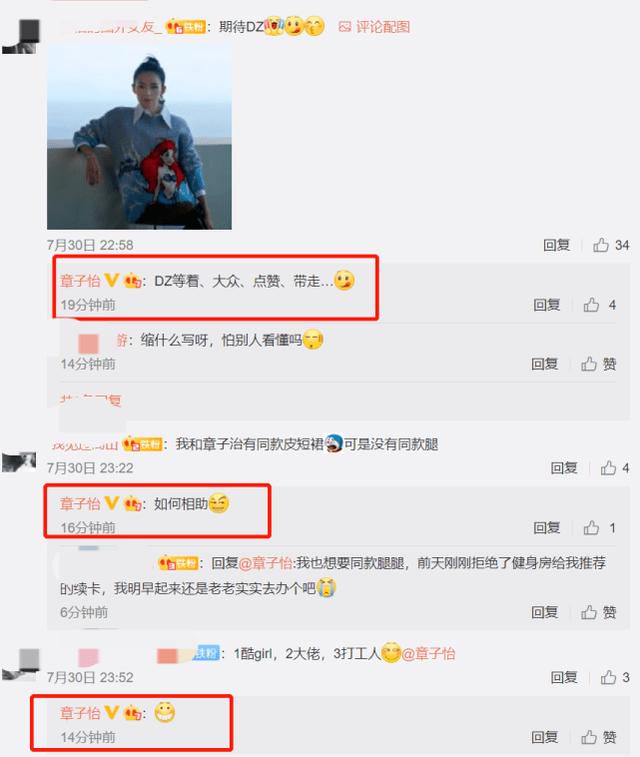Like the 同款皮短裙 comment
Image resolution: width=640 pixels, height=757 pixels.
click(x=614, y=468)
